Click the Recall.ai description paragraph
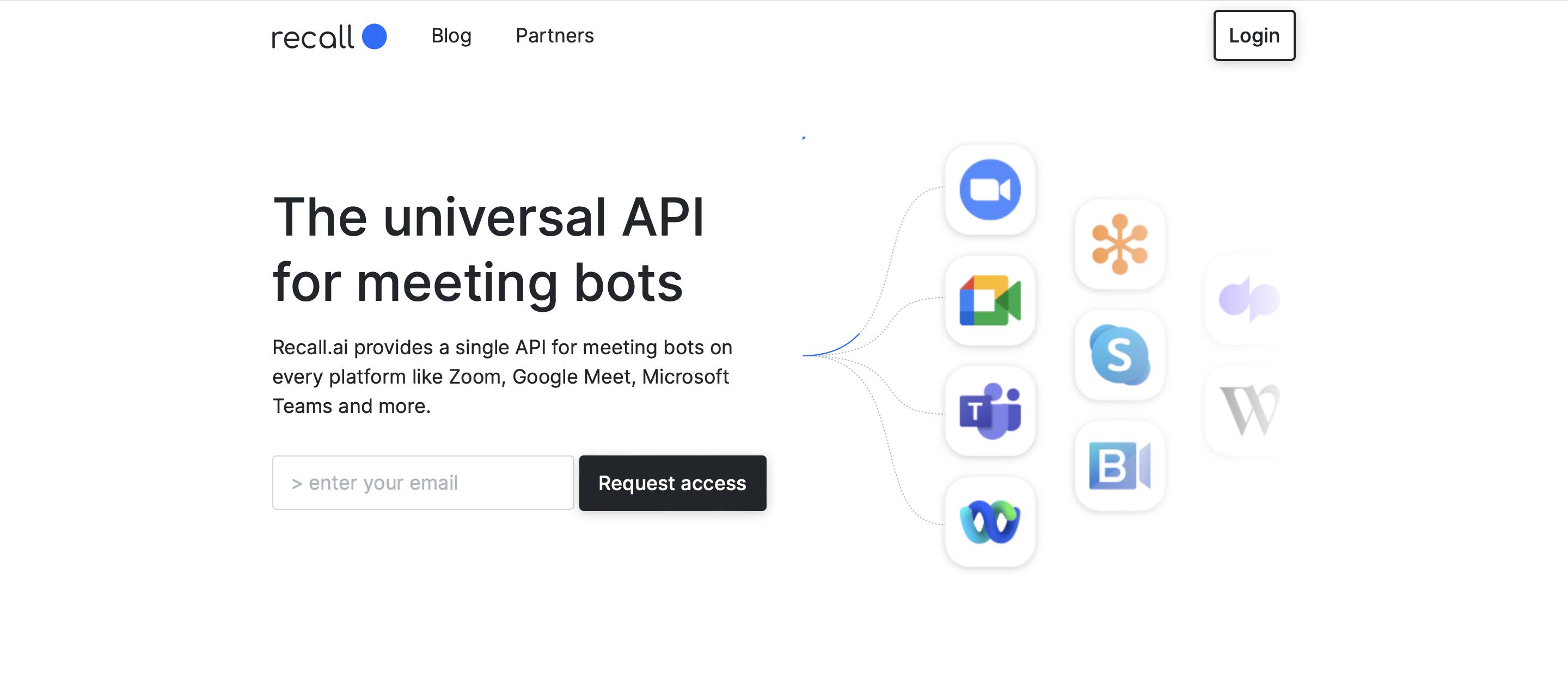 (x=501, y=377)
